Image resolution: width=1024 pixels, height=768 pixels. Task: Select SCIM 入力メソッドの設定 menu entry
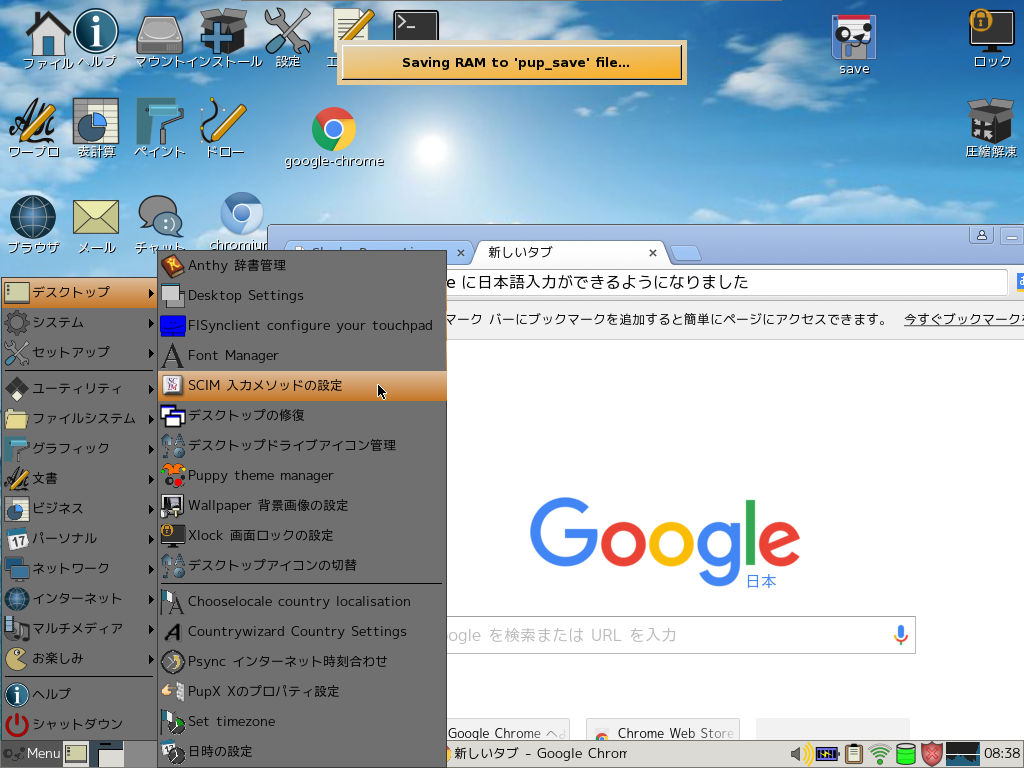pyautogui.click(x=302, y=385)
